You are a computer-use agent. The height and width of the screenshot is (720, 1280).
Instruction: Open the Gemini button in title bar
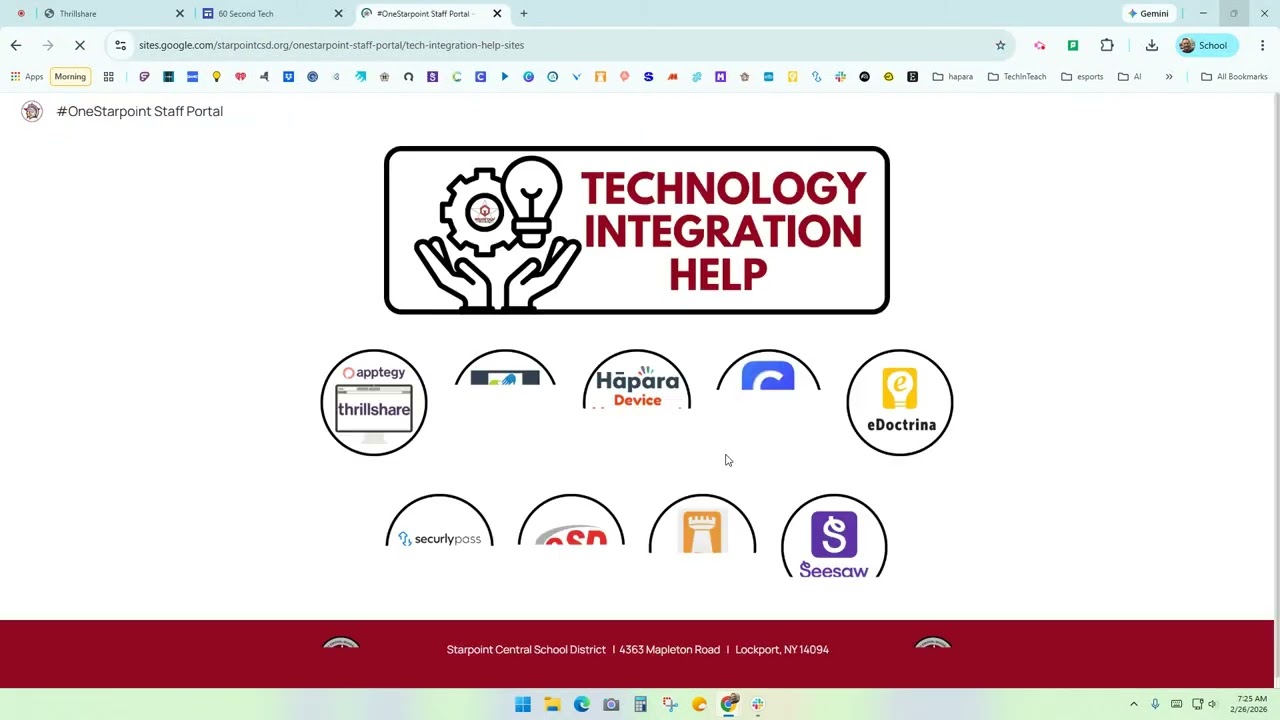1148,14
